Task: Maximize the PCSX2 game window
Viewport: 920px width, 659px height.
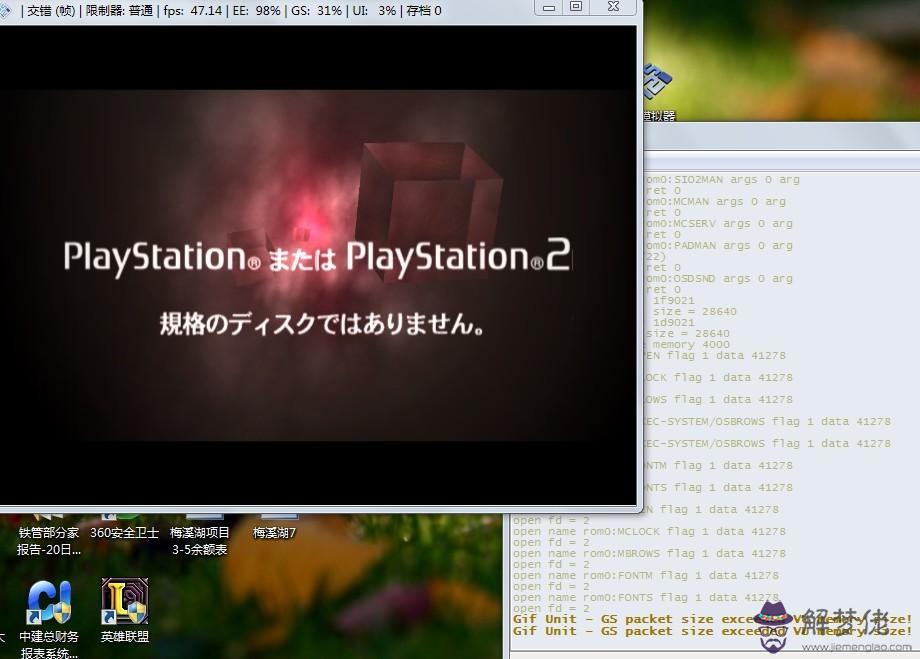Action: click(577, 7)
